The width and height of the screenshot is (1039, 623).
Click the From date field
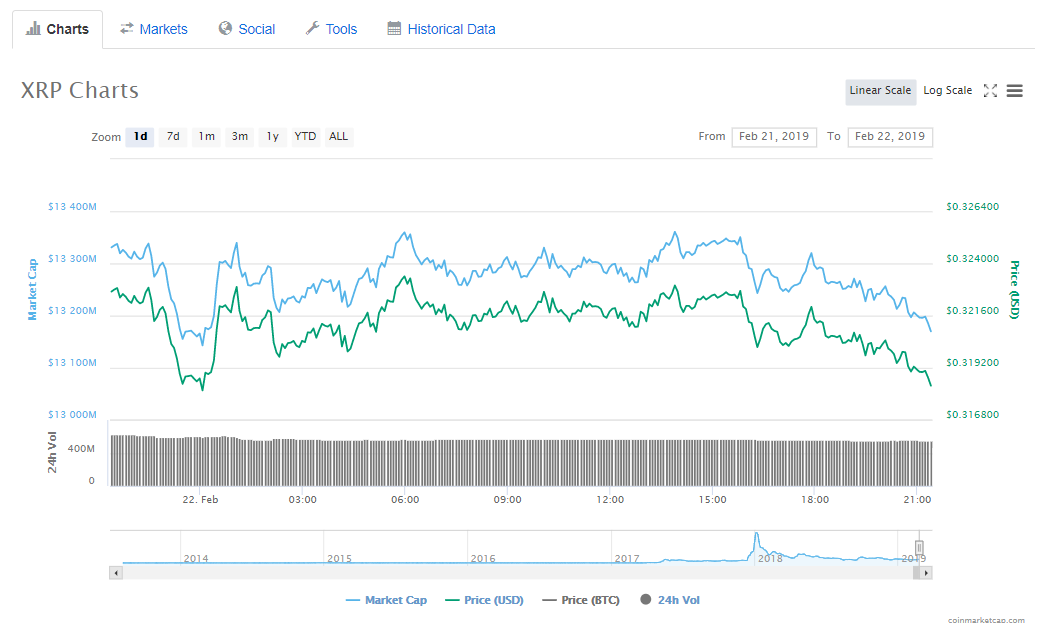(774, 137)
